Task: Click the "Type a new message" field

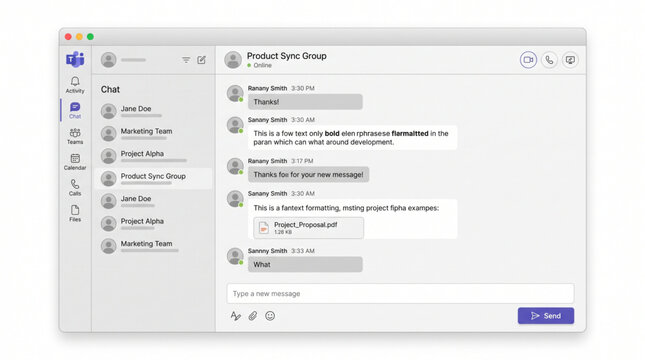Action: tap(400, 293)
